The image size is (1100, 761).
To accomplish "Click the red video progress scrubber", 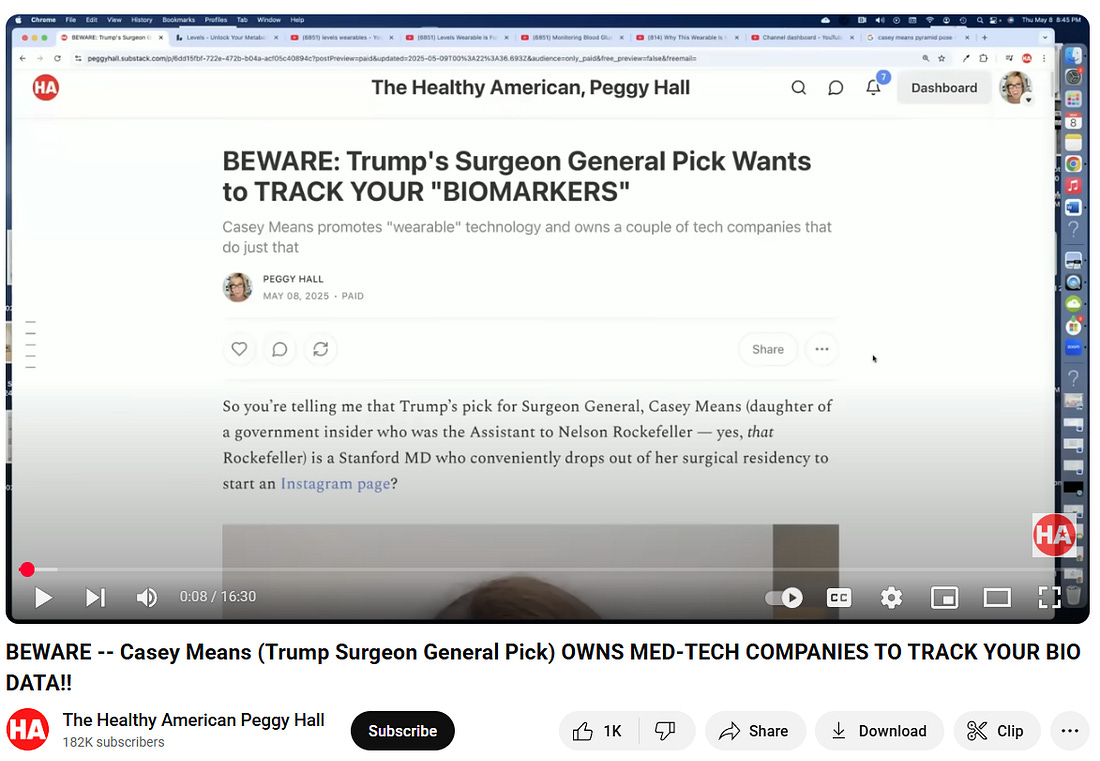I will pos(27,570).
